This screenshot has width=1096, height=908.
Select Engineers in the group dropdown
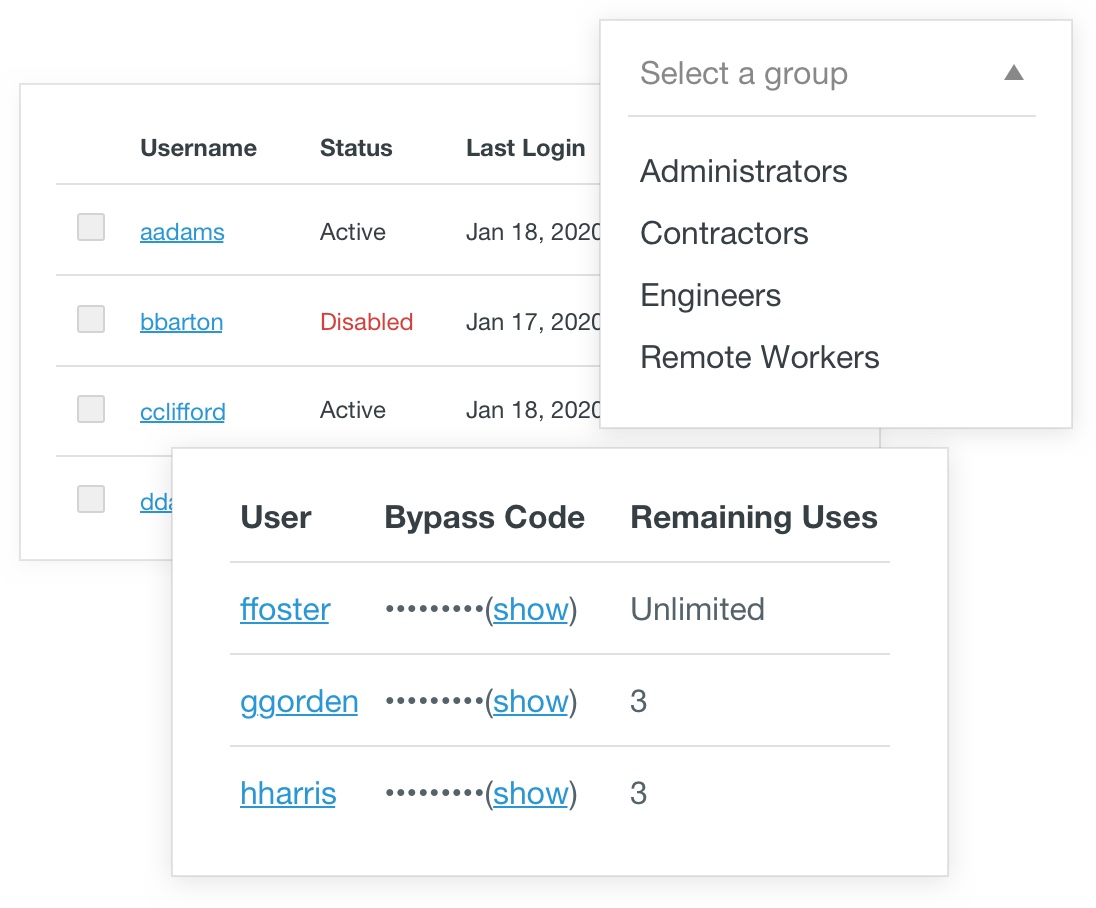710,295
